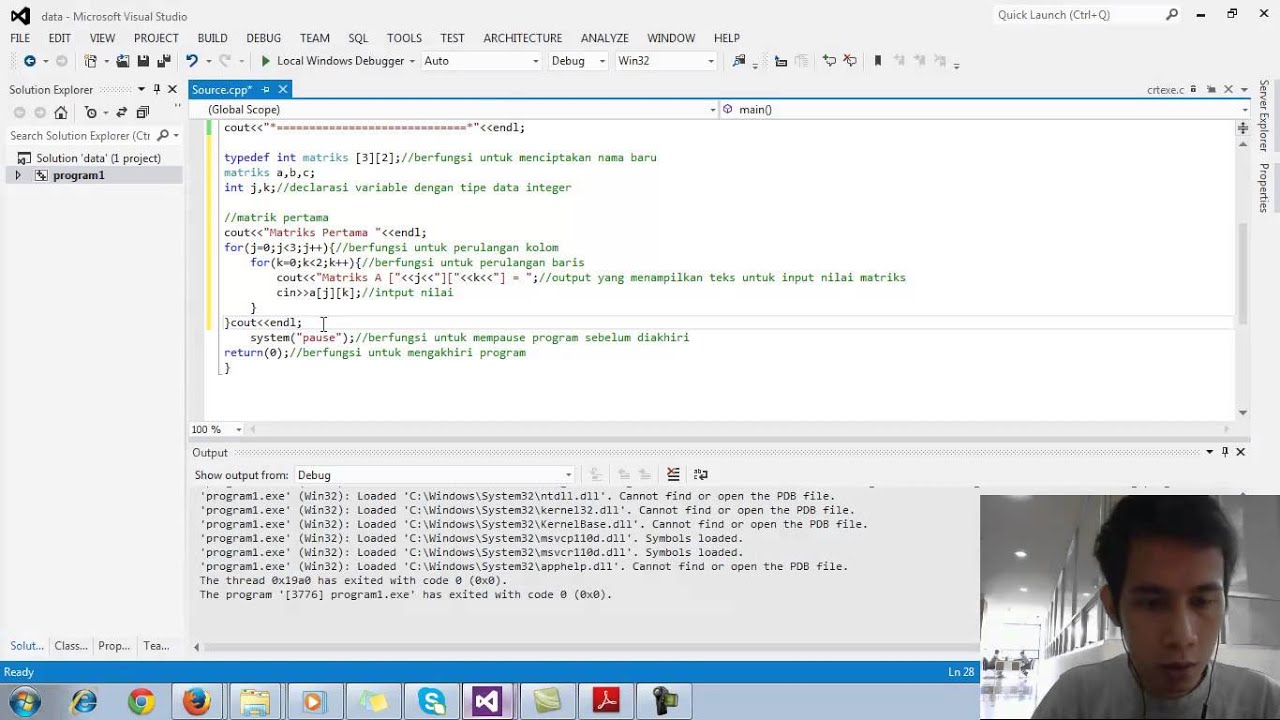
Task: Open Adobe Reader from the taskbar
Action: tap(606, 702)
